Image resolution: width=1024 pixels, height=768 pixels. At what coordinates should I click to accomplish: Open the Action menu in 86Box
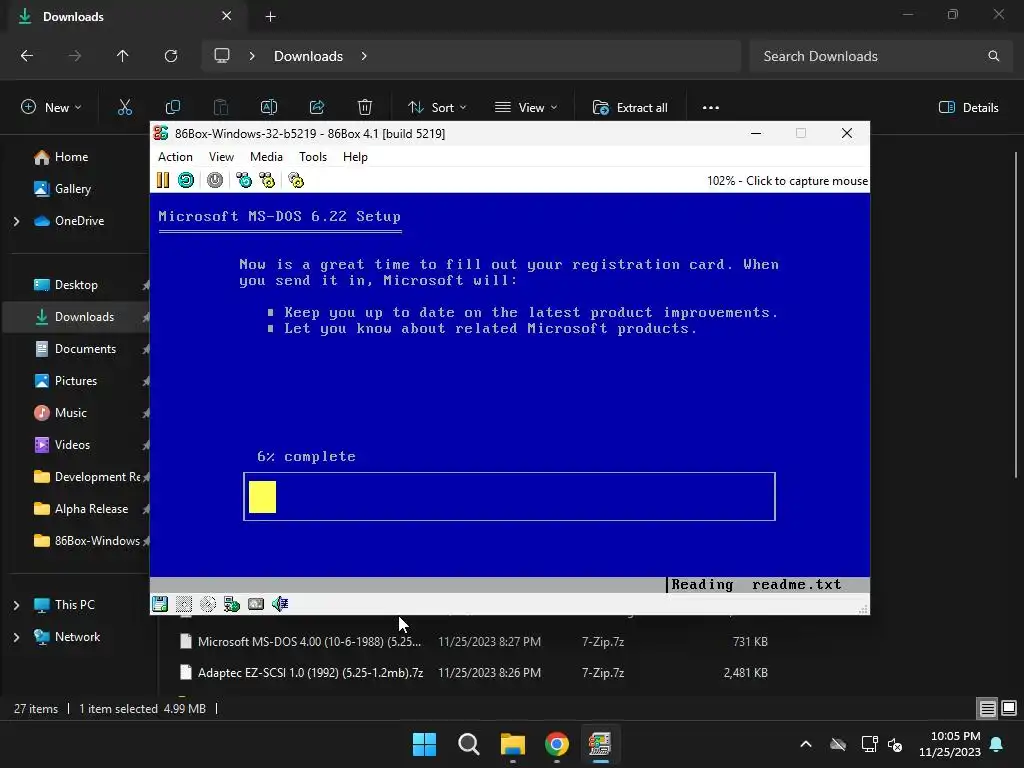click(175, 157)
